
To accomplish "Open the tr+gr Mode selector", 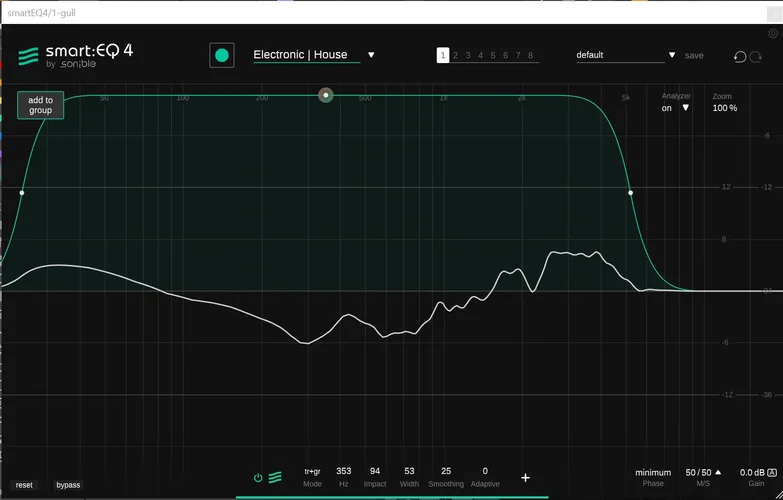I will click(313, 471).
